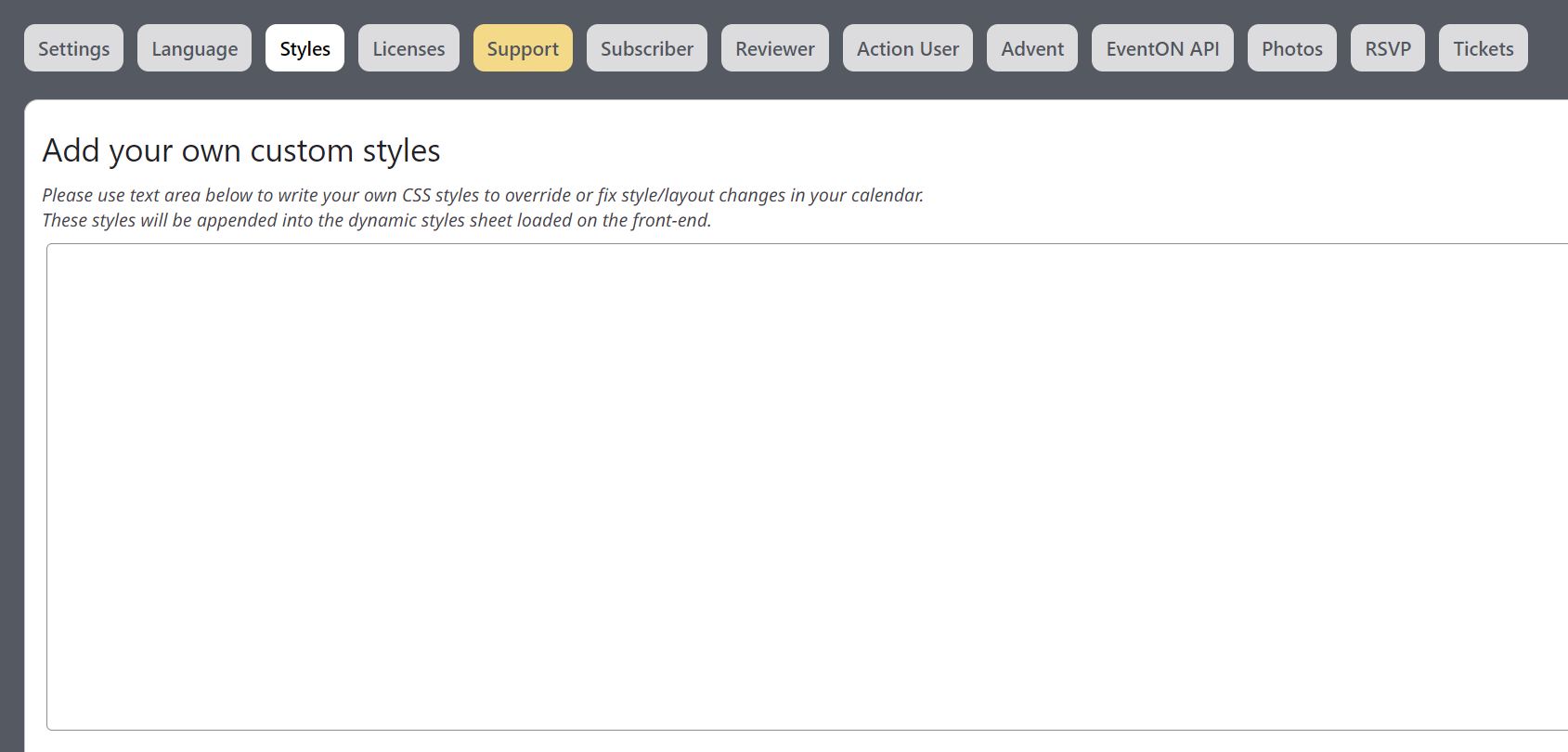Viewport: 1568px width, 752px height.
Task: Open the Settings tab
Action: point(73,48)
